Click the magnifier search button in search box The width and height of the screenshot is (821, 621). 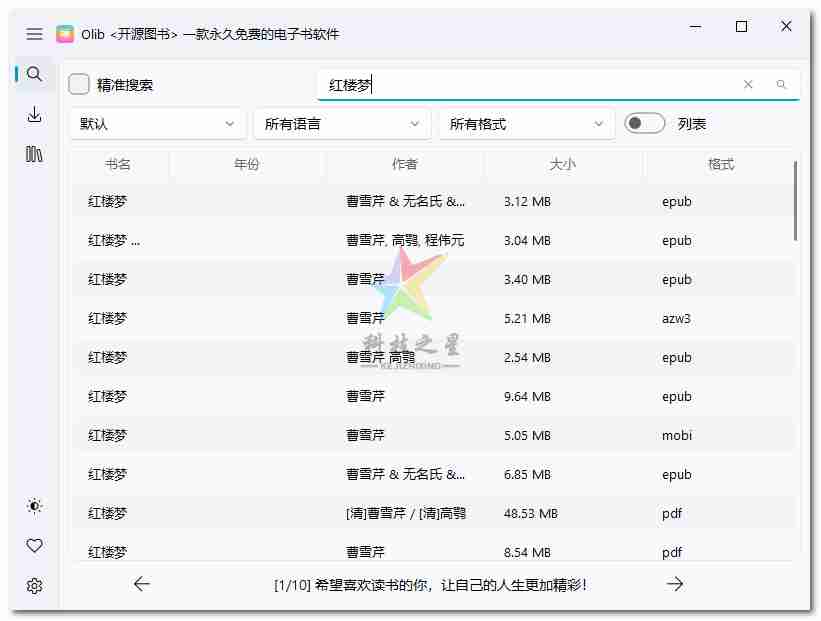tap(782, 85)
